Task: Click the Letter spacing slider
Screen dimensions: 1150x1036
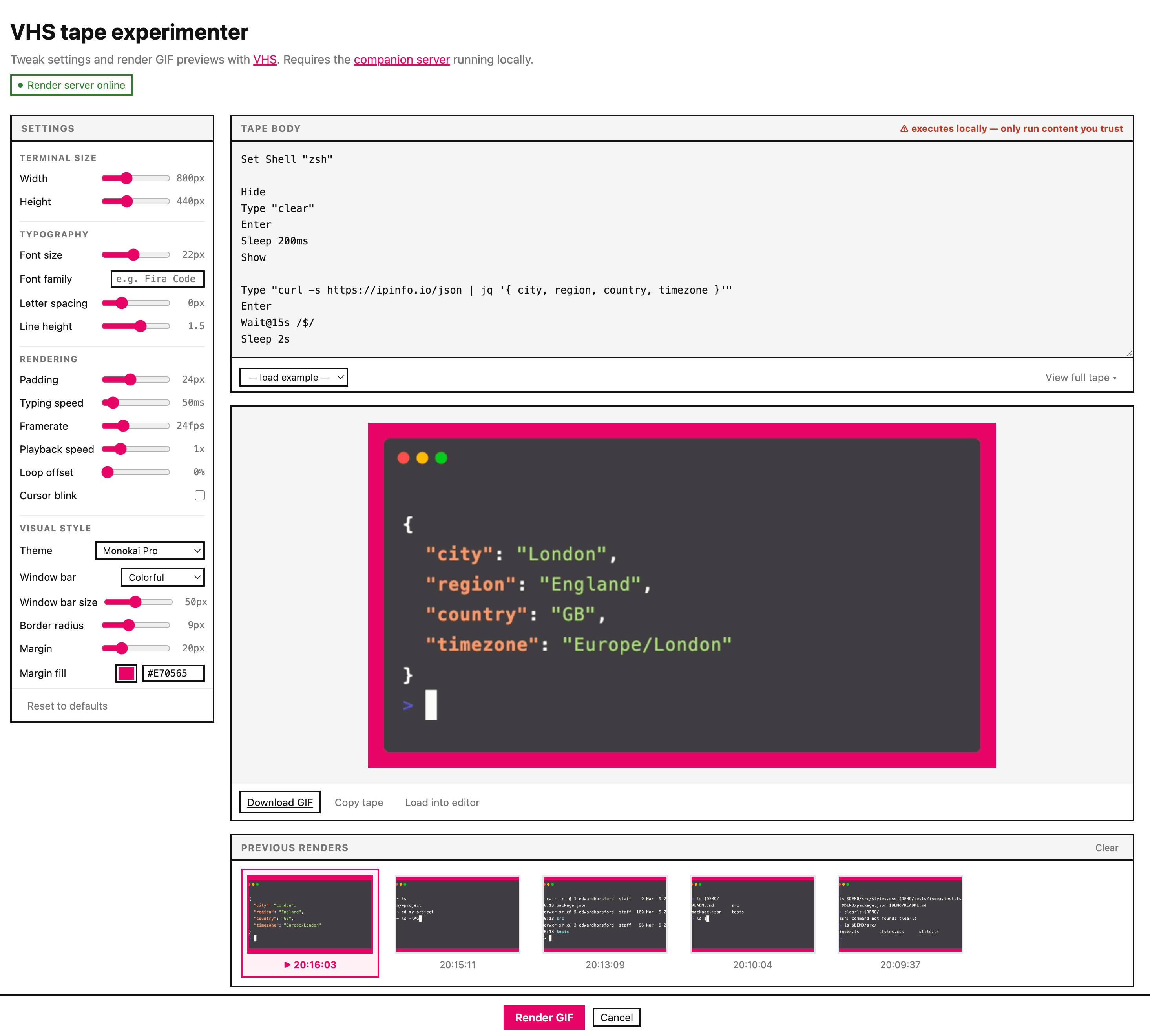Action: point(135,303)
